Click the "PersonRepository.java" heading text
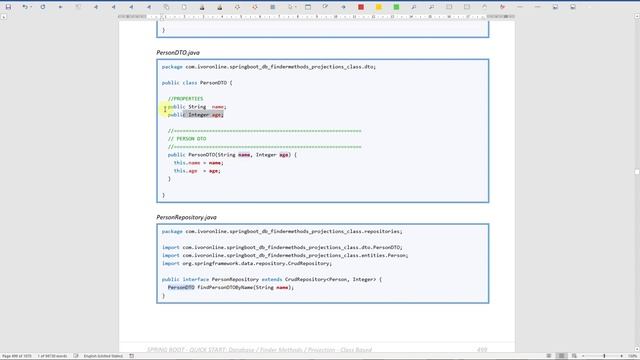Screen dimensions: 640x360 (187, 217)
